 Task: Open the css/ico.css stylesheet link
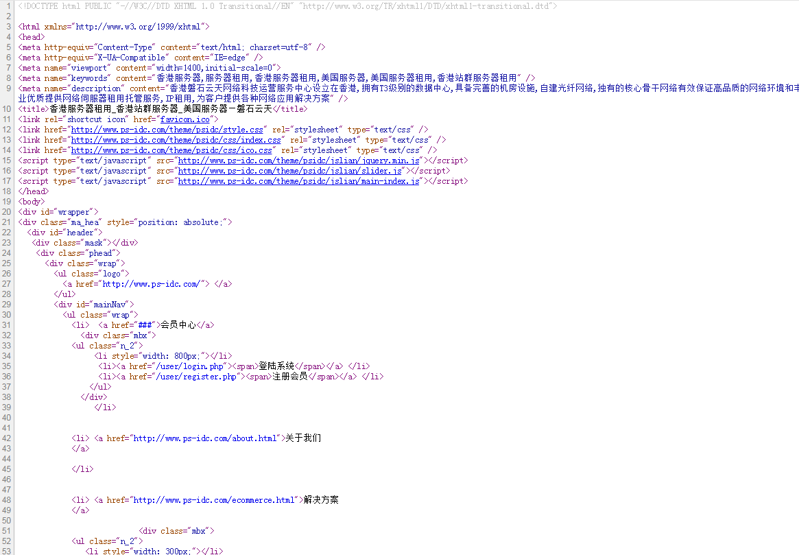pyautogui.click(x=172, y=150)
